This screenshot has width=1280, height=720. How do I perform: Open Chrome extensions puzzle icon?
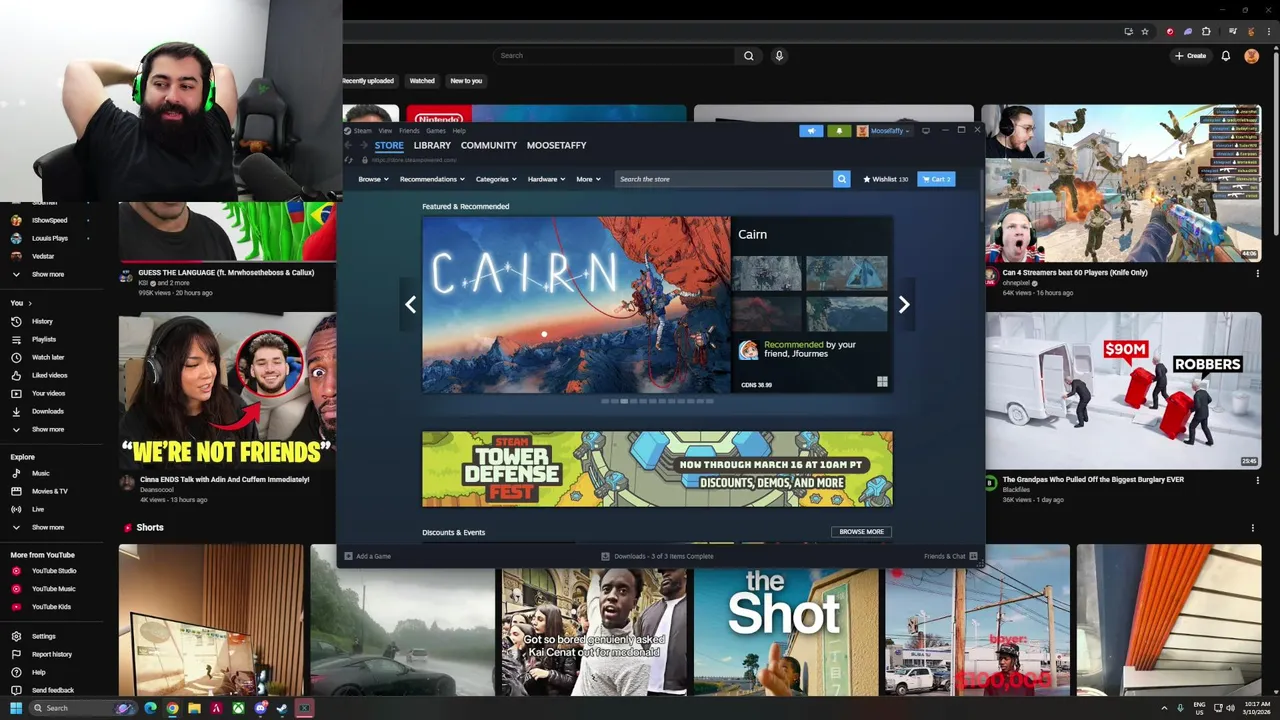(x=1207, y=32)
